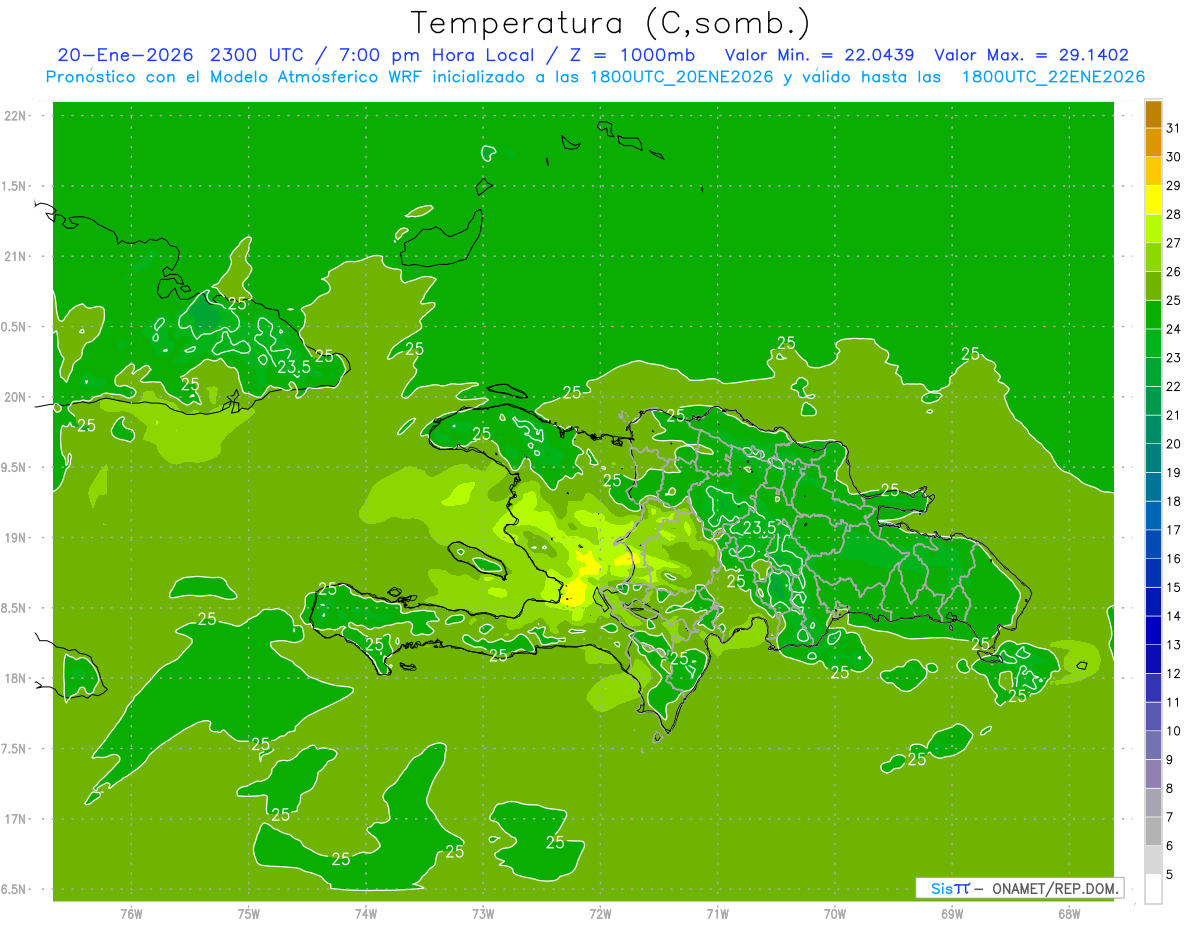
Task: Click the "75W" longitude label
Action: click(x=248, y=913)
